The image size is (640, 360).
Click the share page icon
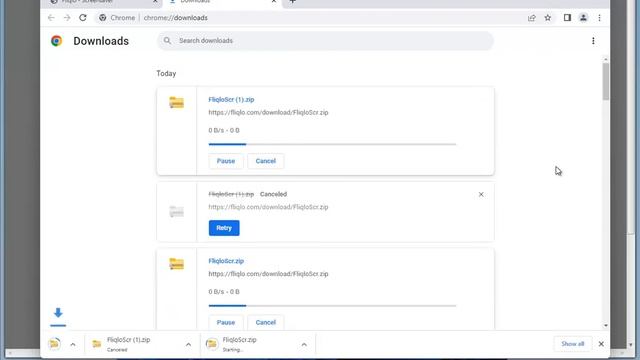(531, 18)
